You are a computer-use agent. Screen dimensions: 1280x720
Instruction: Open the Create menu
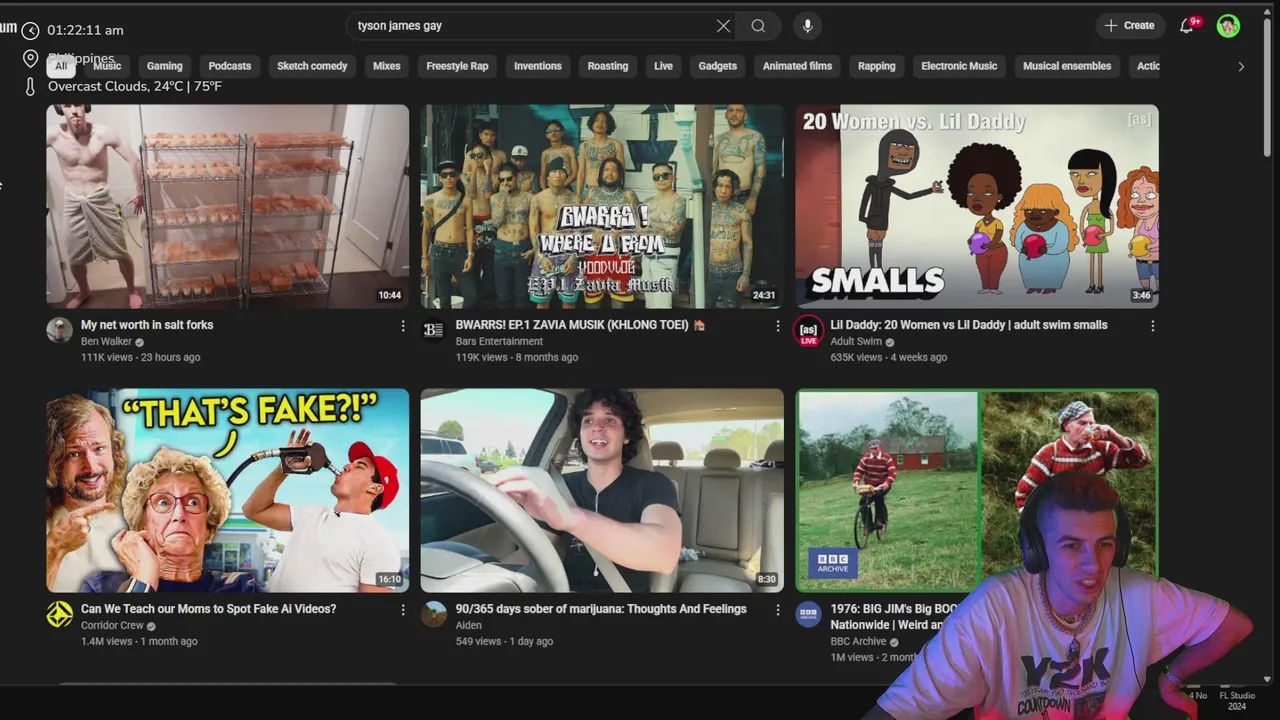click(1129, 26)
